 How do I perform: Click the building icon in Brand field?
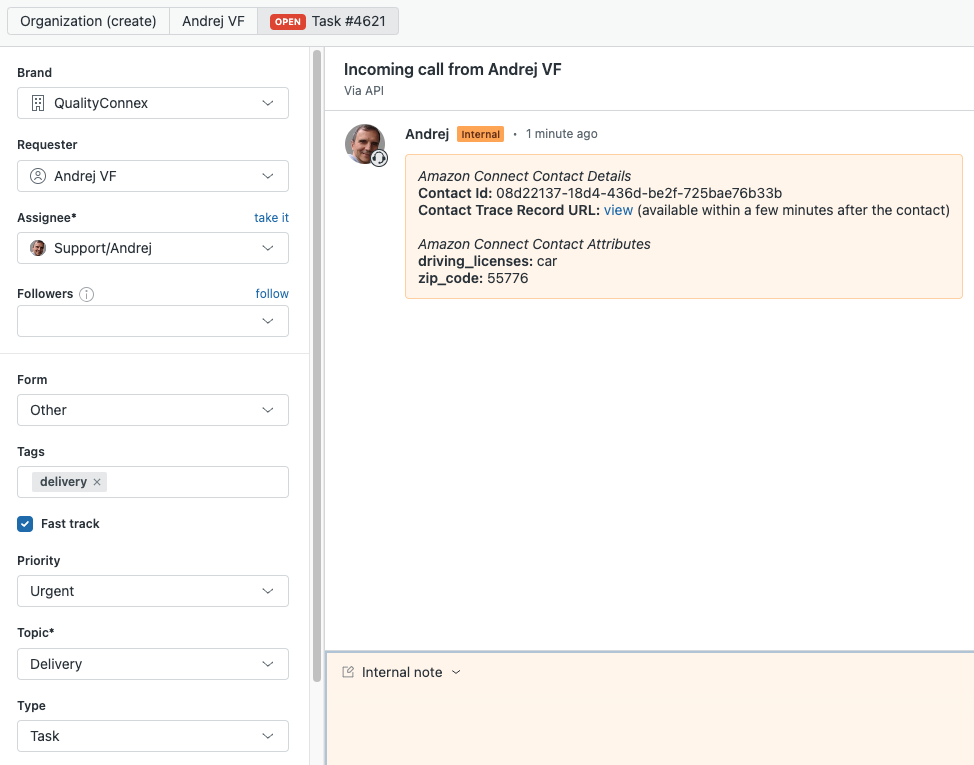point(38,103)
